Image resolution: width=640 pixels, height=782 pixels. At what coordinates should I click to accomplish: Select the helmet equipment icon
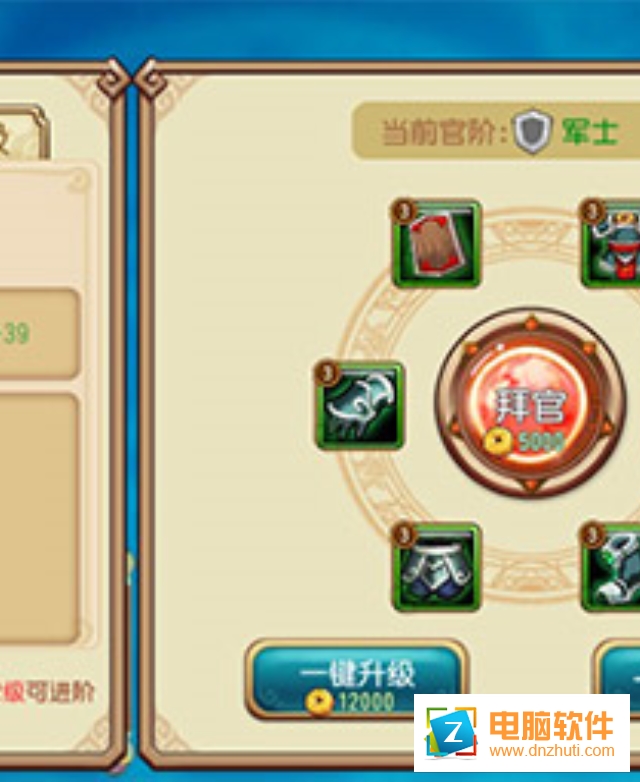click(611, 244)
